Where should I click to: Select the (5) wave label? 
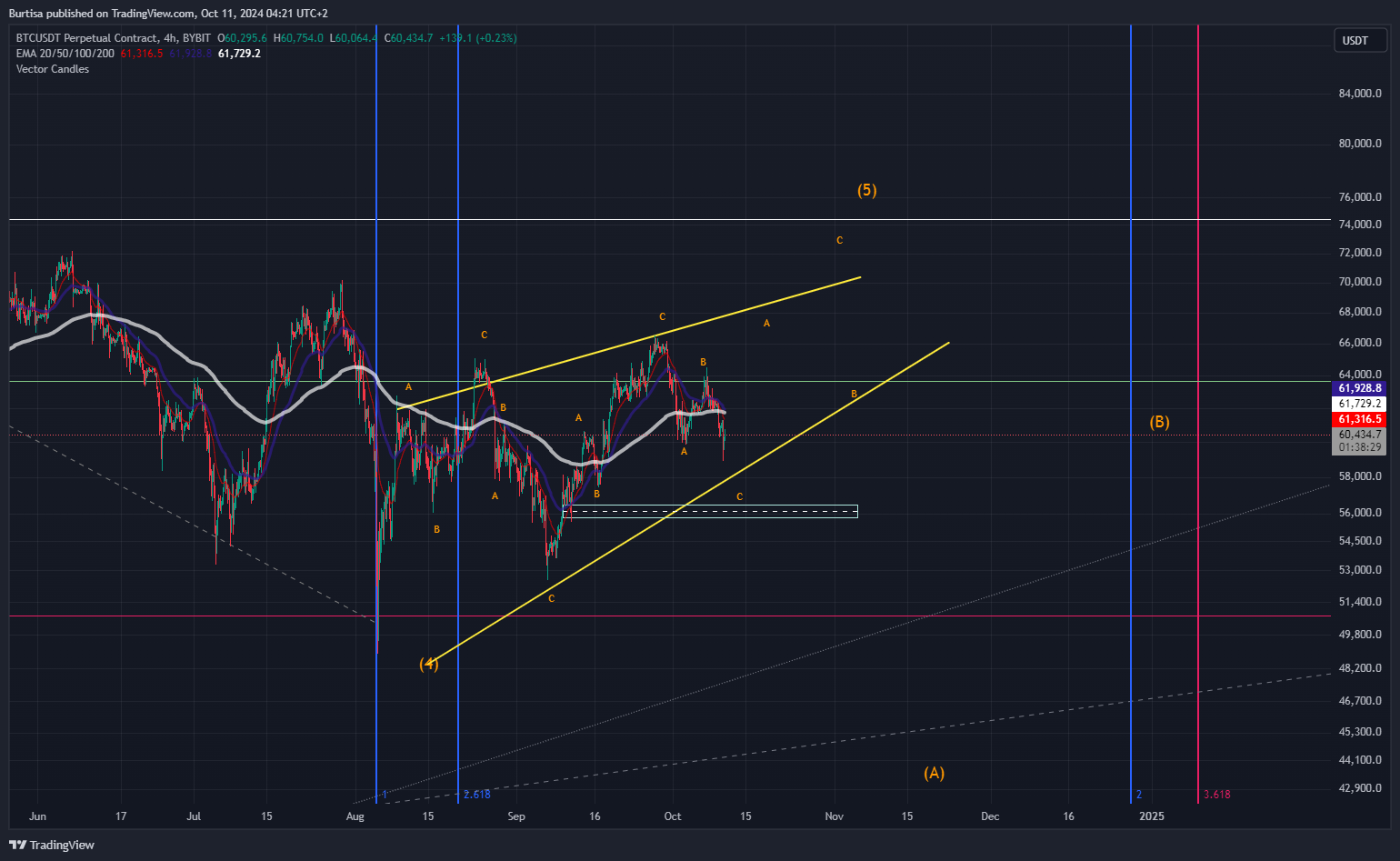click(866, 190)
